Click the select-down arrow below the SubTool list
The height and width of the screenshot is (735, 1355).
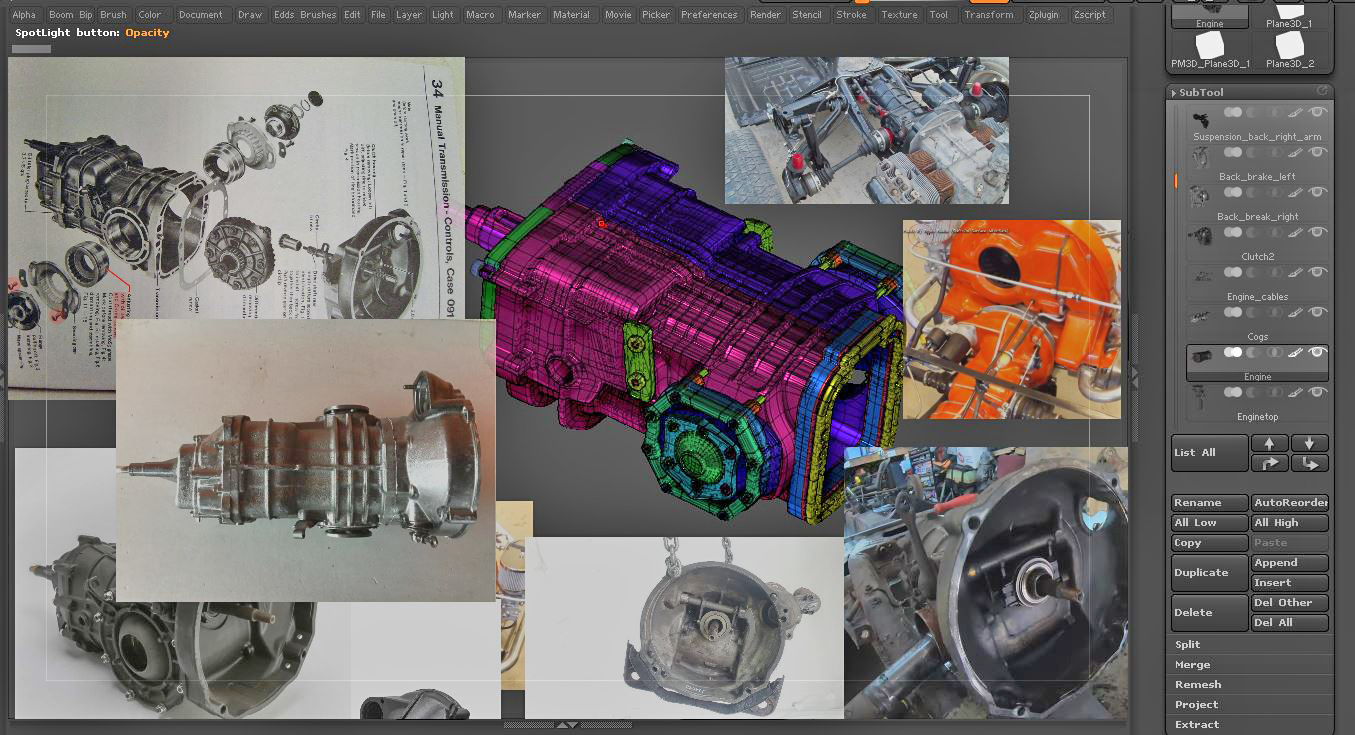pos(1309,443)
